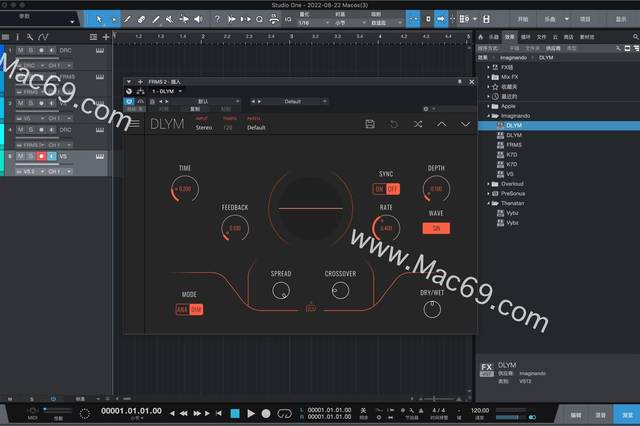The height and width of the screenshot is (426, 640).
Task: Click the link icon between Spread and Crossover
Action: tap(311, 308)
